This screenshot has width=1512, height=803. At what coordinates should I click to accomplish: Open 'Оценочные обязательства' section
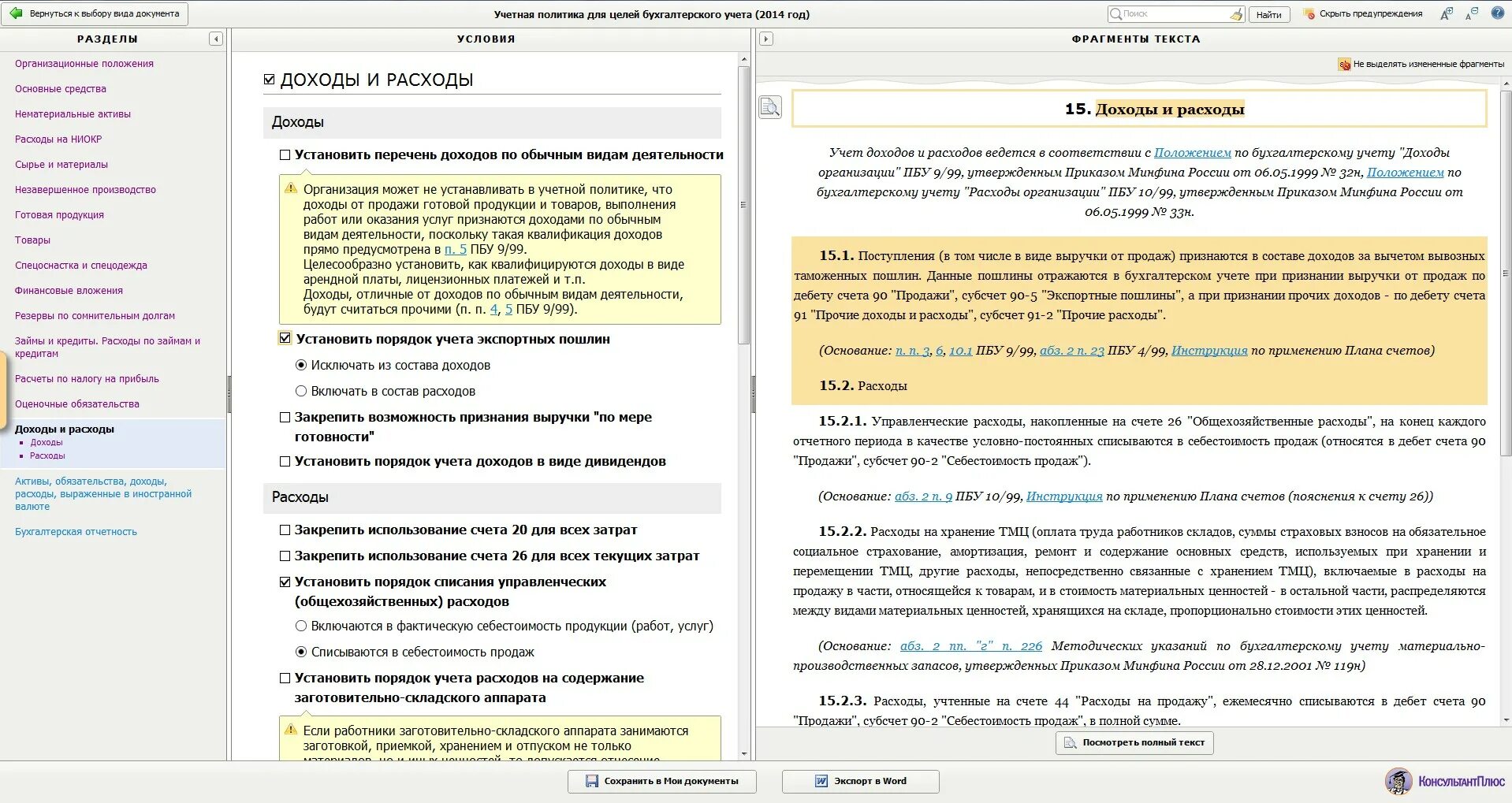point(77,404)
